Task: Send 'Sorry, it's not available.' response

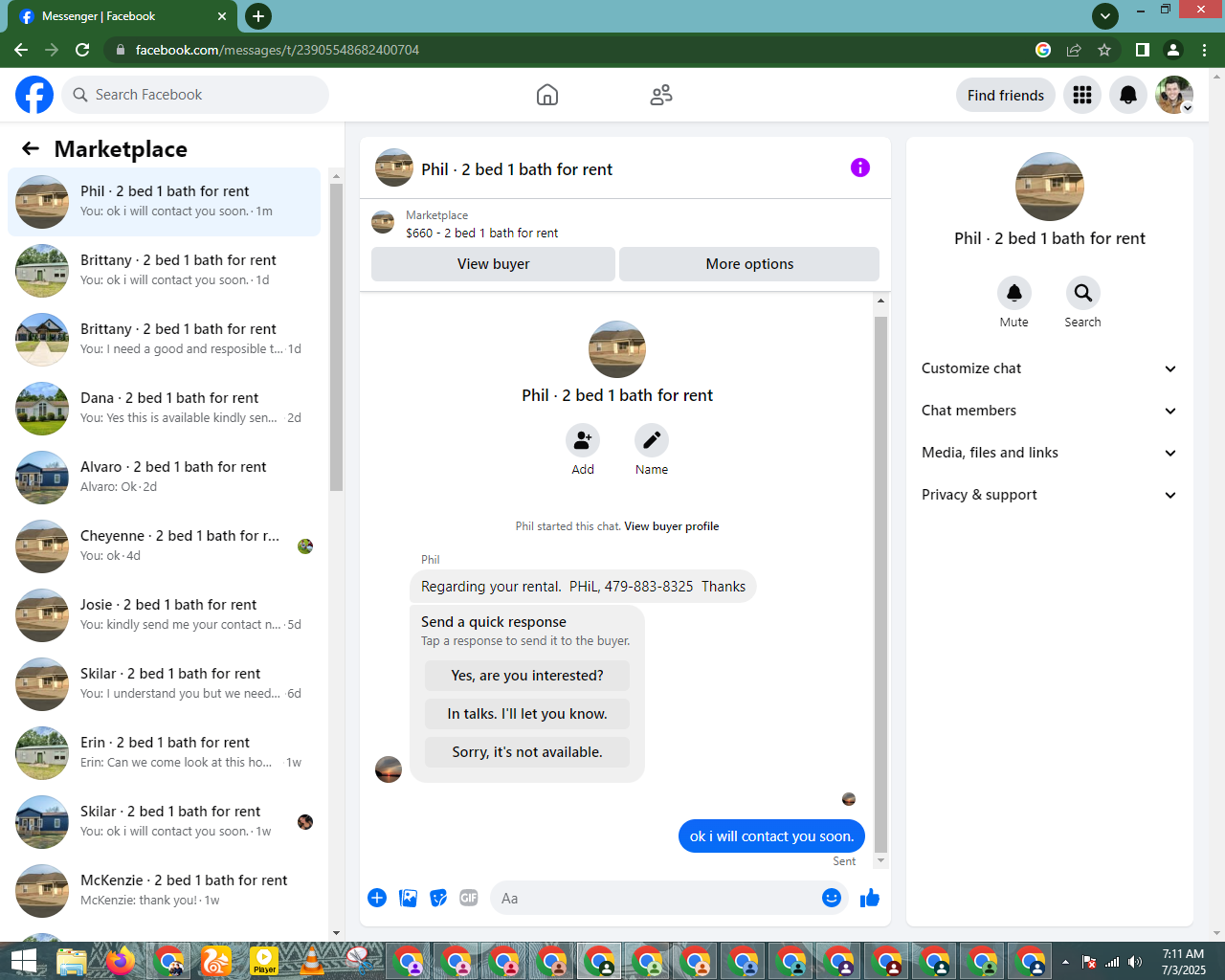Action: click(x=527, y=752)
